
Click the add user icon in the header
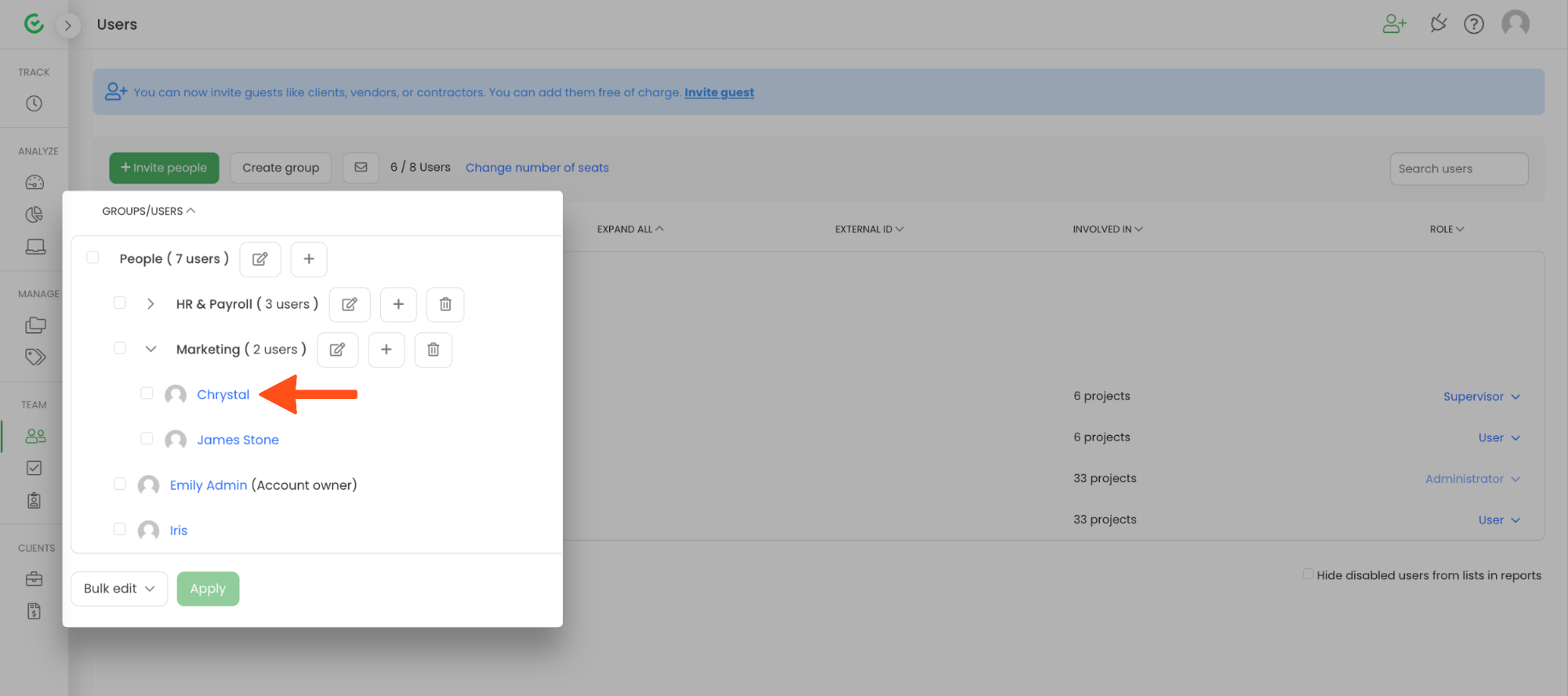click(1394, 24)
